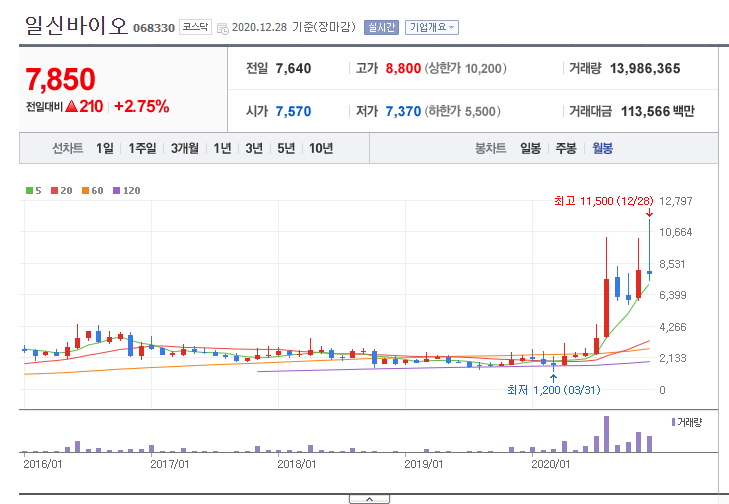729x504 pixels.
Task: Click the 하한가 5,500 lower limit text
Action: (x=463, y=112)
